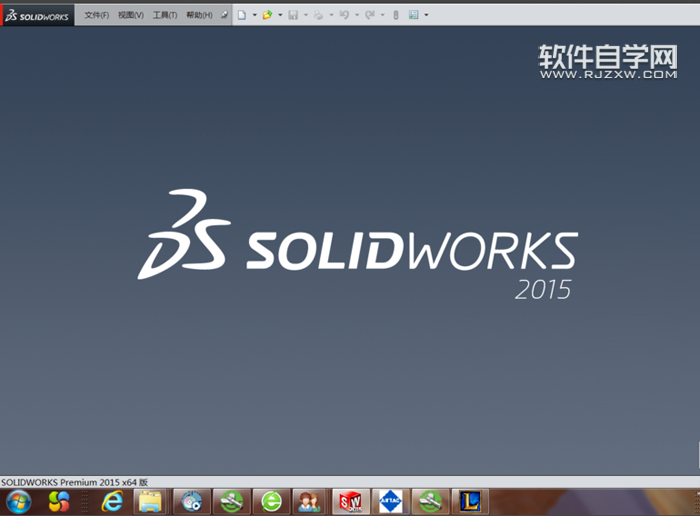The width and height of the screenshot is (700, 516).
Task: Click the greyed Print icon
Action: [x=318, y=15]
